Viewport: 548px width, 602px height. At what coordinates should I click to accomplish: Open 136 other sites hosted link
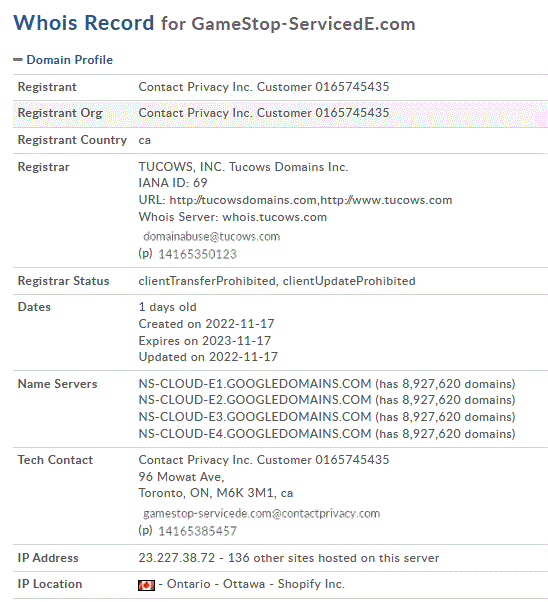point(333,558)
